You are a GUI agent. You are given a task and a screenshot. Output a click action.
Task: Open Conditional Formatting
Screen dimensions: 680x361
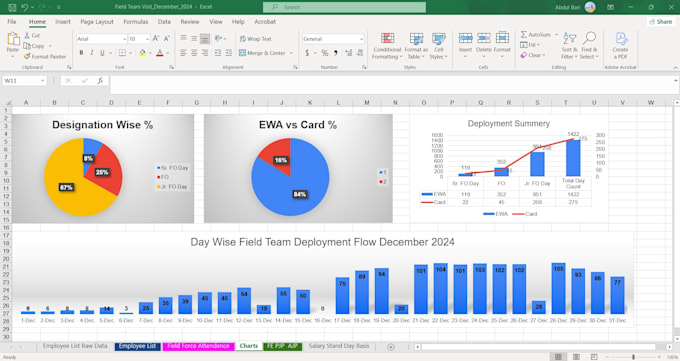[387, 46]
